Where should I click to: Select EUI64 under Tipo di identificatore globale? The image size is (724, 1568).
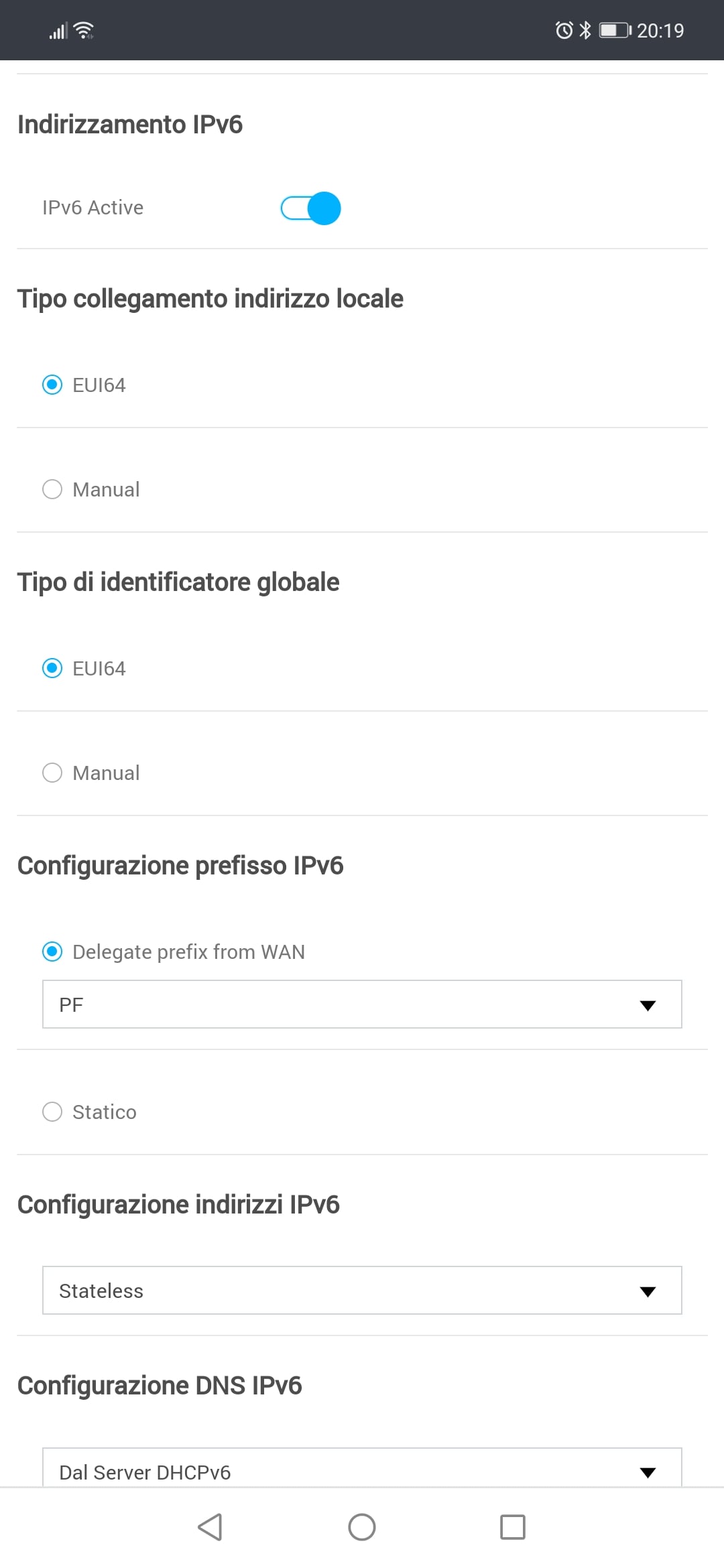[52, 668]
